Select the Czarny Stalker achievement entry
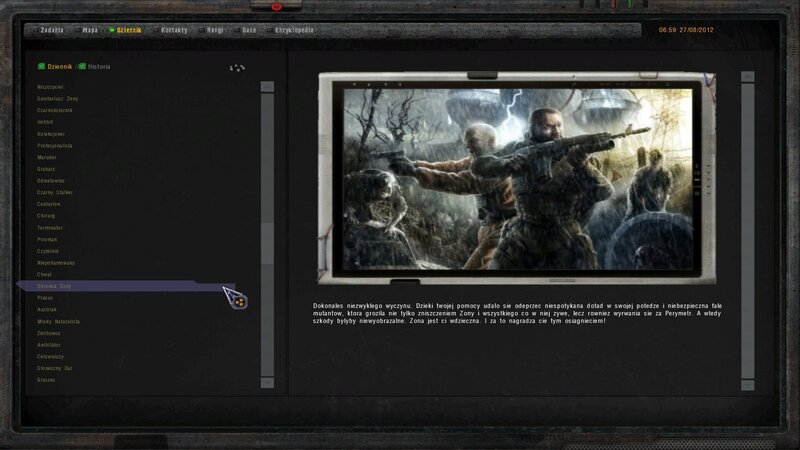Image resolution: width=800 pixels, height=450 pixels. [x=54, y=192]
